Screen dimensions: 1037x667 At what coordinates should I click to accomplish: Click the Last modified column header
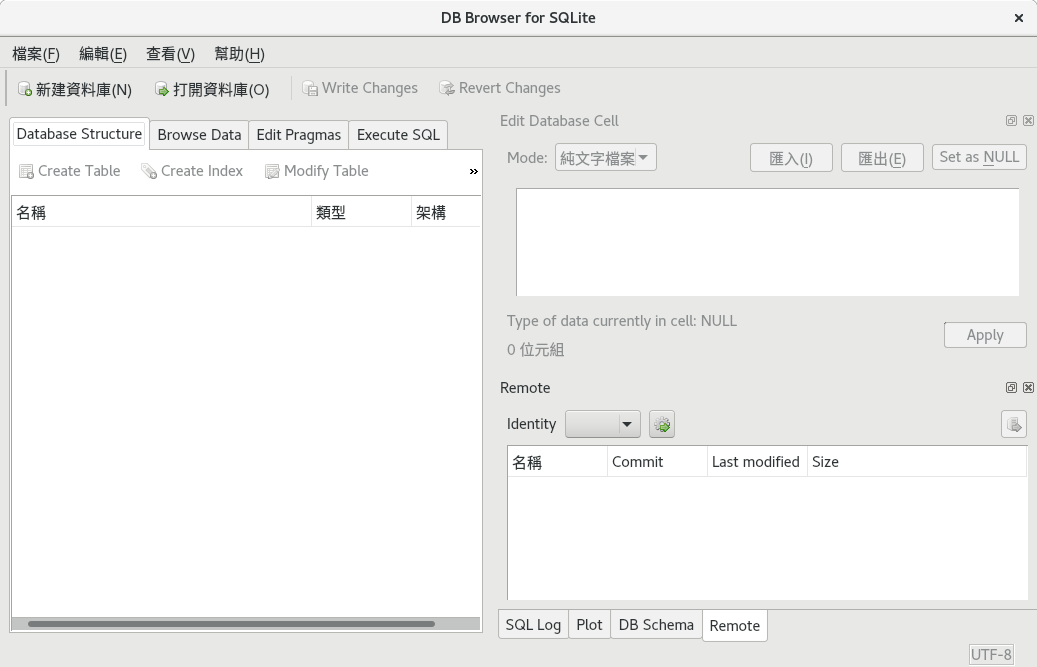point(757,462)
